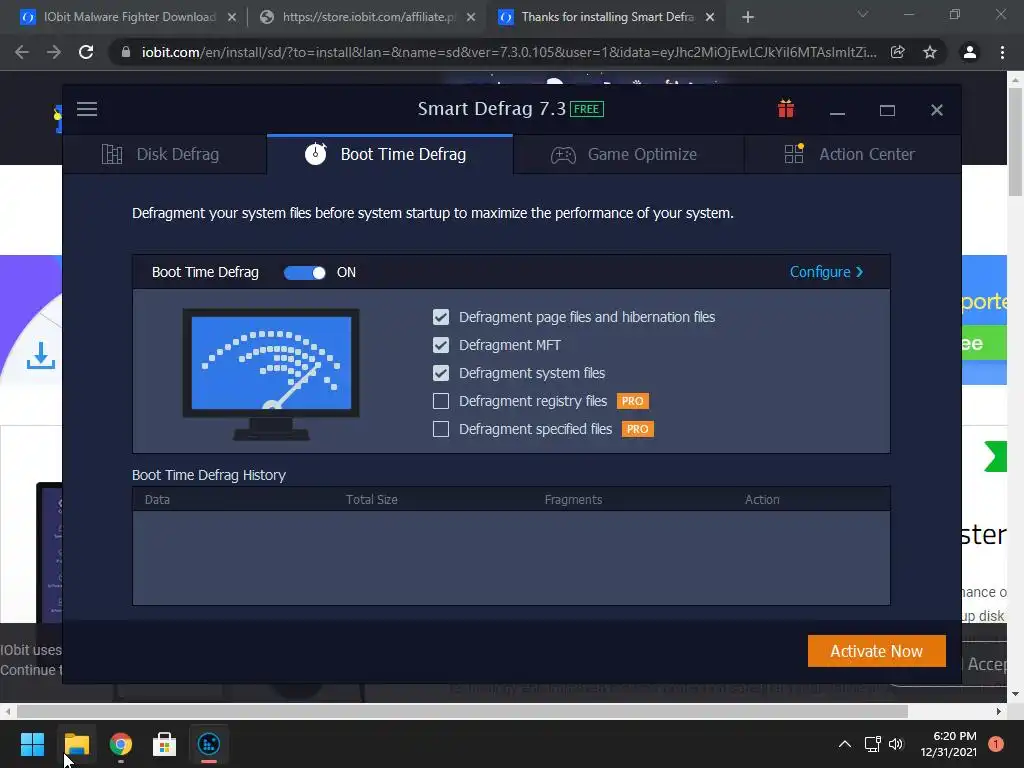
Task: Open the Configure link
Action: [x=826, y=272]
